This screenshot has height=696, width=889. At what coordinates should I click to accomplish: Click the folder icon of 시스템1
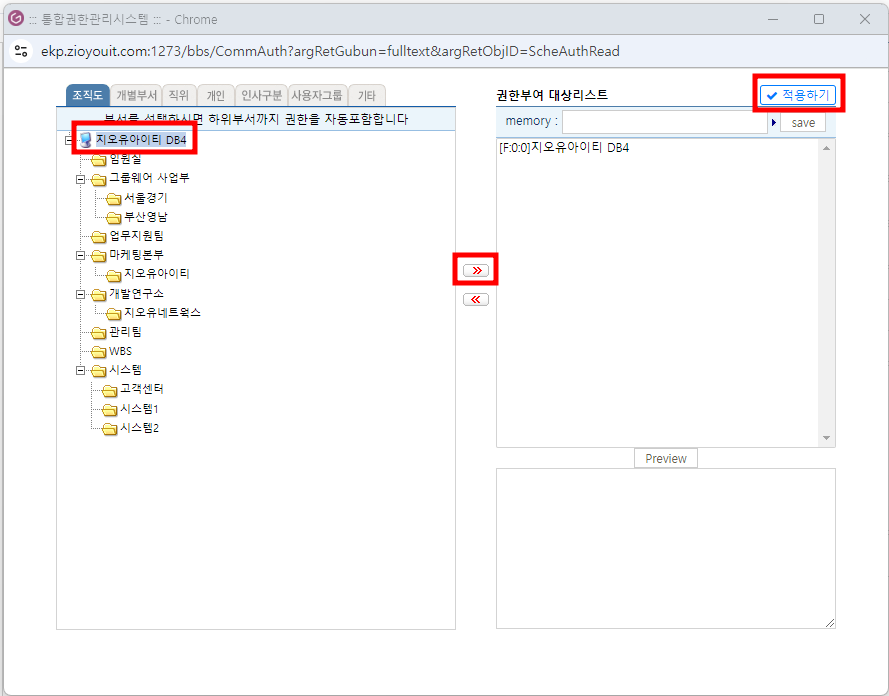[x=109, y=410]
